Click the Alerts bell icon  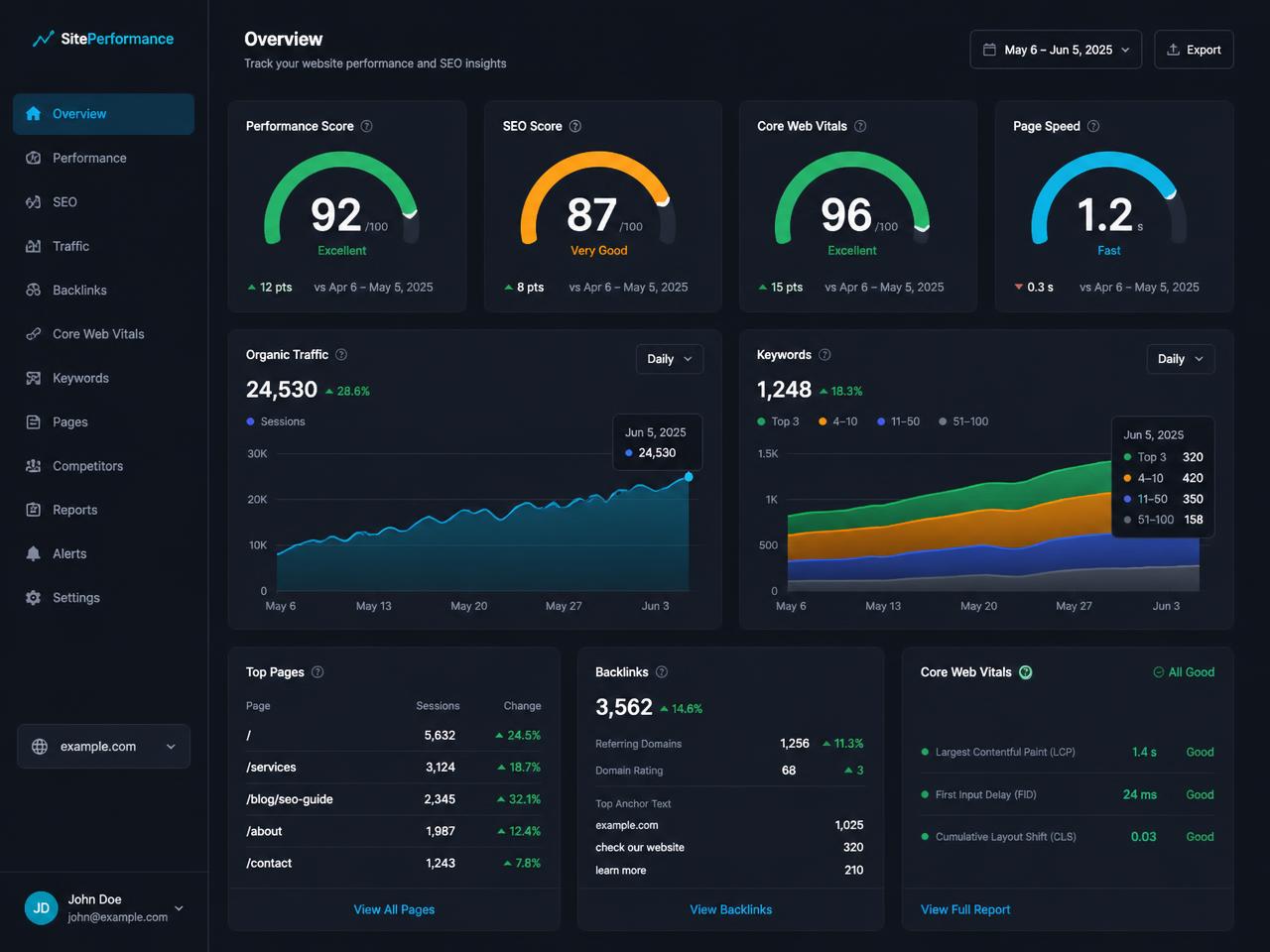34,553
